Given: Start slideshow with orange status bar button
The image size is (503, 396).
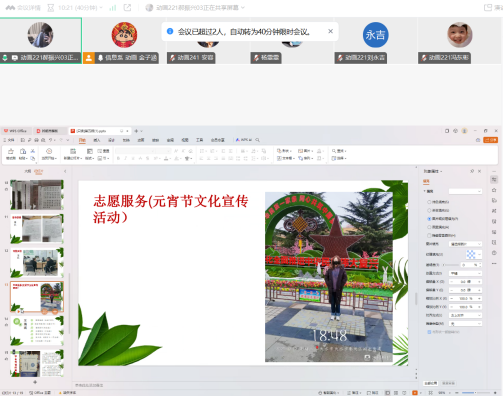Looking at the screenshot, I should pyautogui.click(x=415, y=393).
